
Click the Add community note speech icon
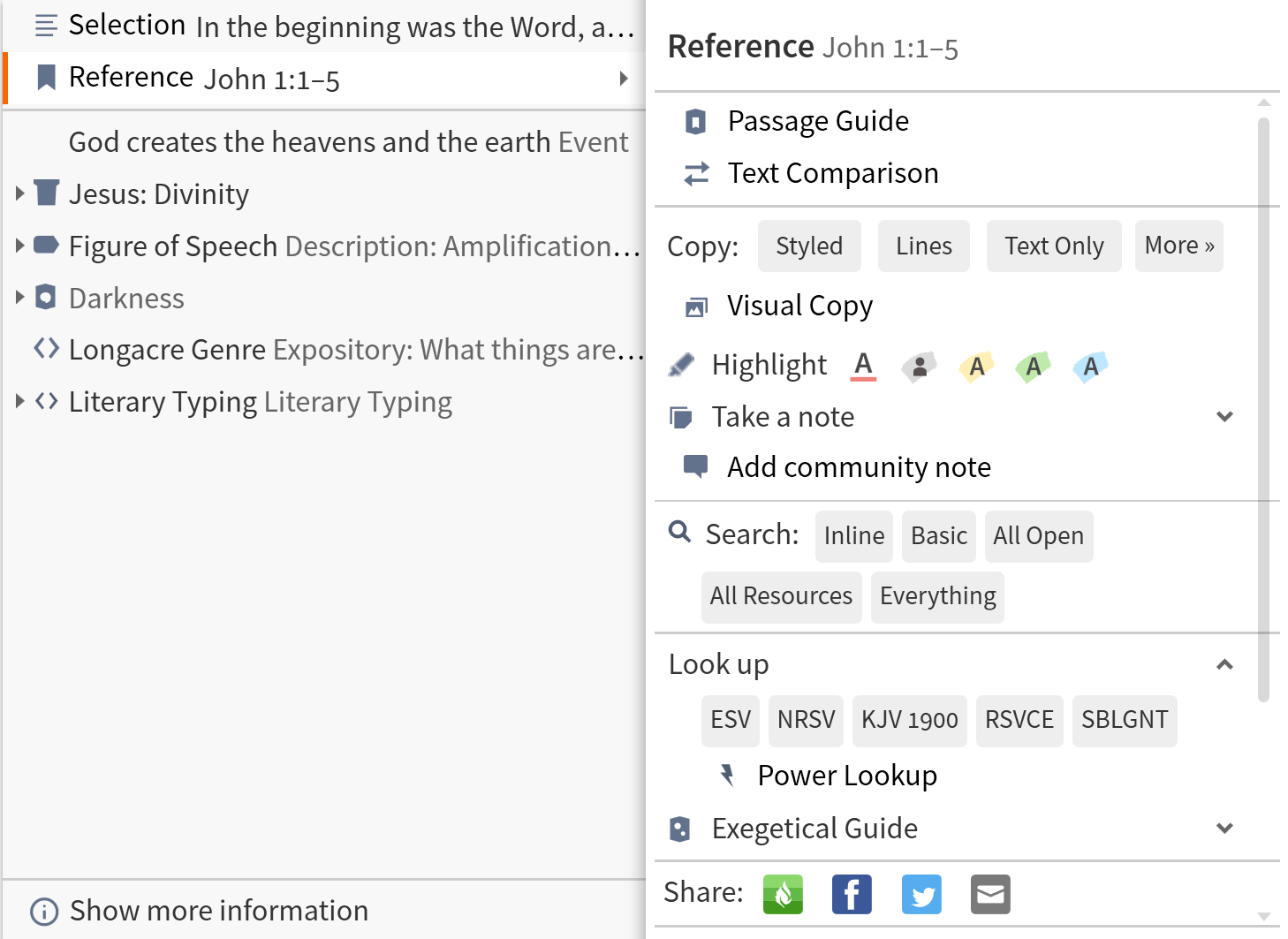tap(696, 466)
